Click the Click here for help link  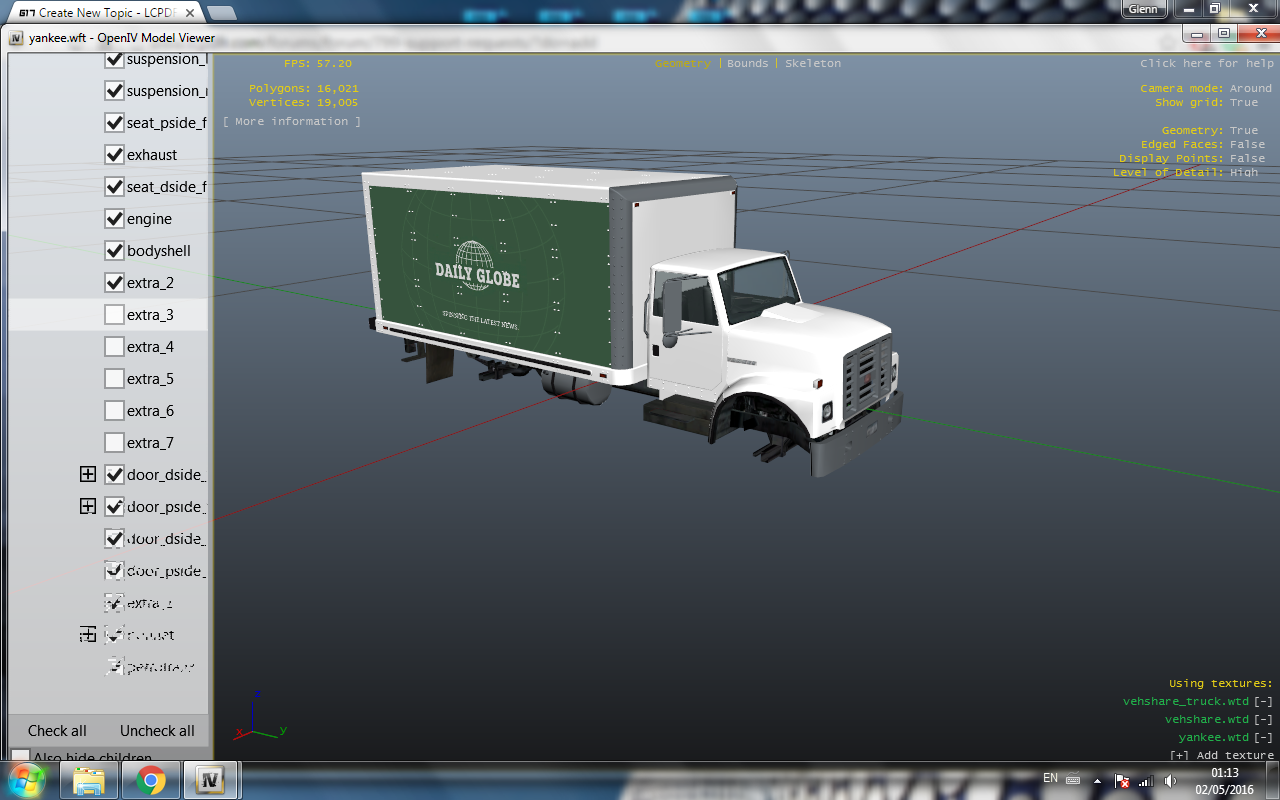pyautogui.click(x=1207, y=63)
